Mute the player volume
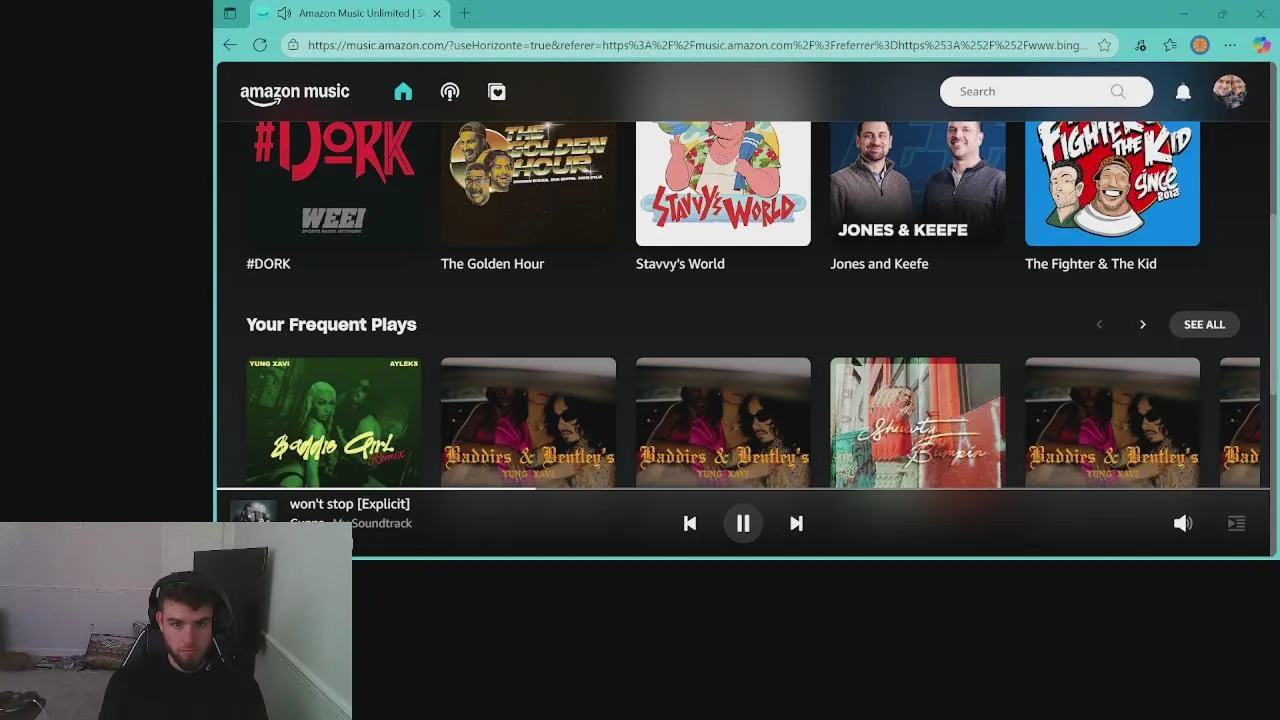This screenshot has width=1280, height=720. [x=1183, y=524]
